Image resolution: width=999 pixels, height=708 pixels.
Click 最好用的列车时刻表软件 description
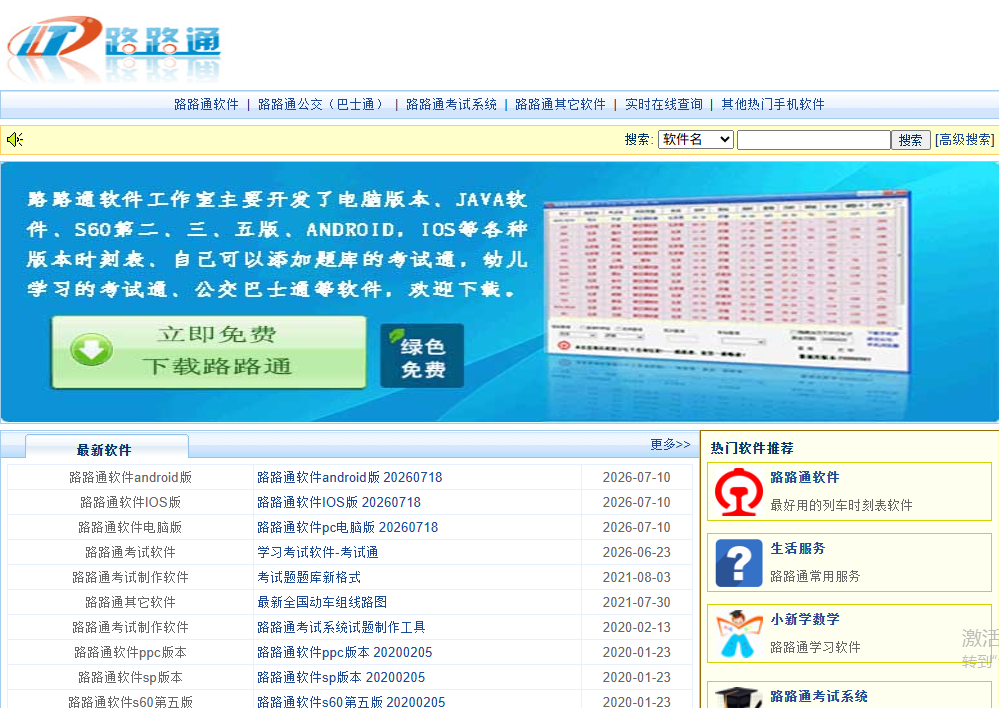[841, 505]
